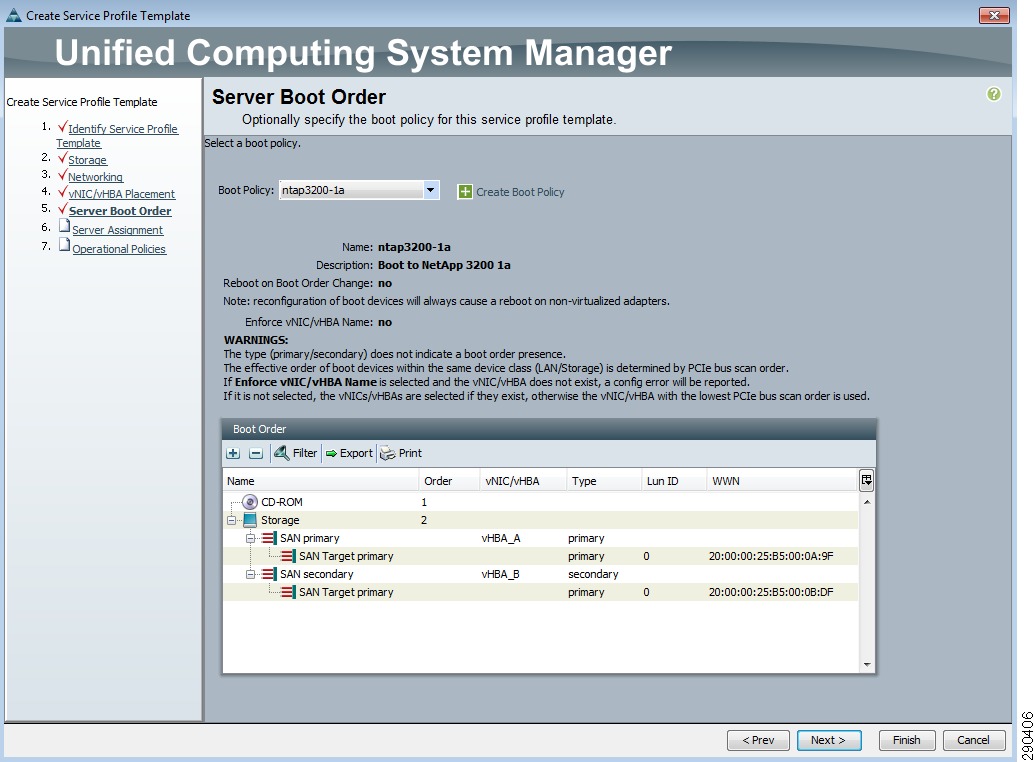This screenshot has height=762, width=1035.
Task: Click the secondary type cell
Action: click(x=593, y=574)
